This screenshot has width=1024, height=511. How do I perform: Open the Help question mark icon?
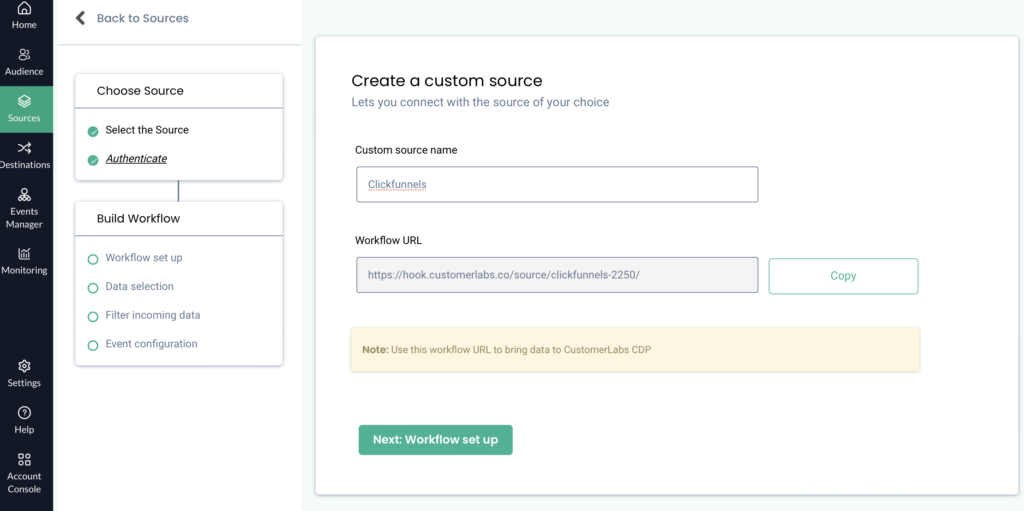pyautogui.click(x=24, y=413)
